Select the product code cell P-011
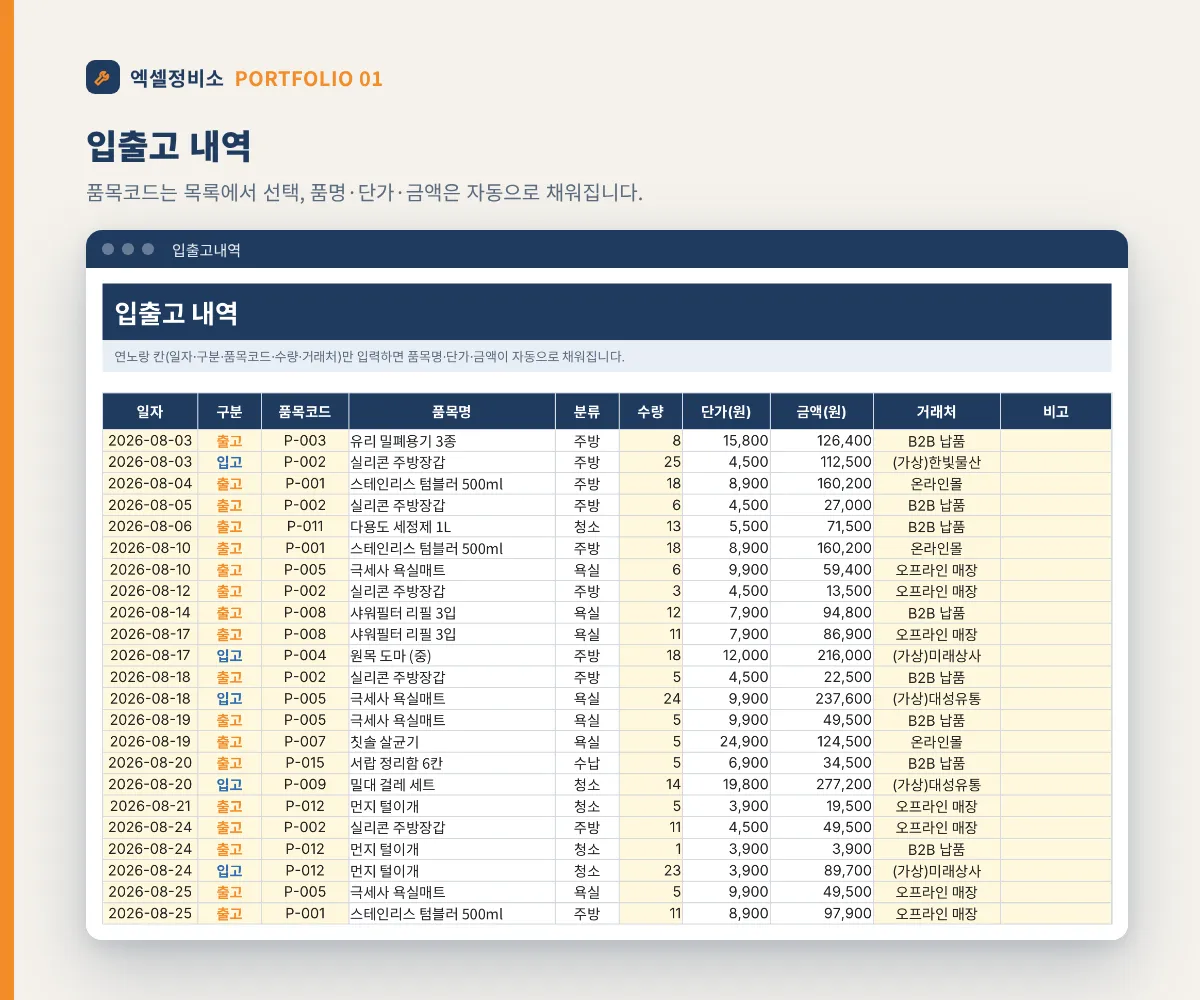The image size is (1200, 1000). tap(305, 526)
